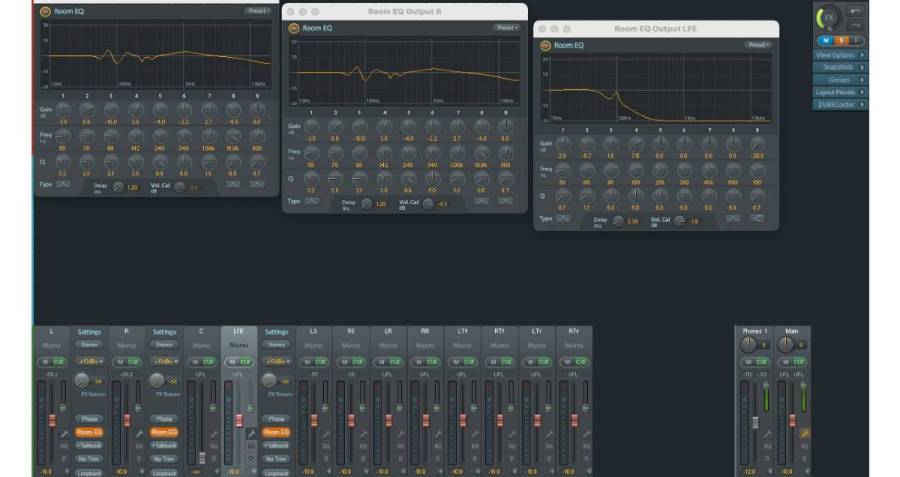The height and width of the screenshot is (477, 900).
Task: Click Vol. Cal knob in Room EQ Output LFE
Action: (680, 221)
